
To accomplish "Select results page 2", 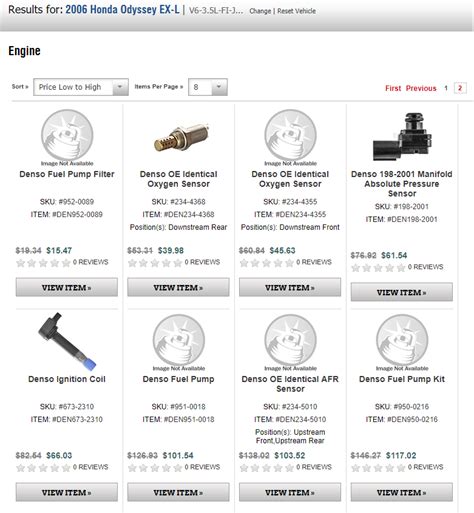I will click(x=460, y=88).
